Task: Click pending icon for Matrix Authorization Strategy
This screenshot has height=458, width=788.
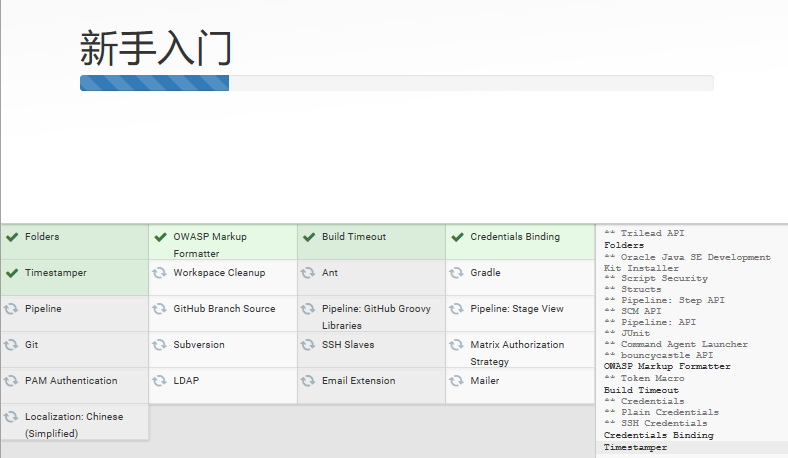Action: pyautogui.click(x=456, y=345)
